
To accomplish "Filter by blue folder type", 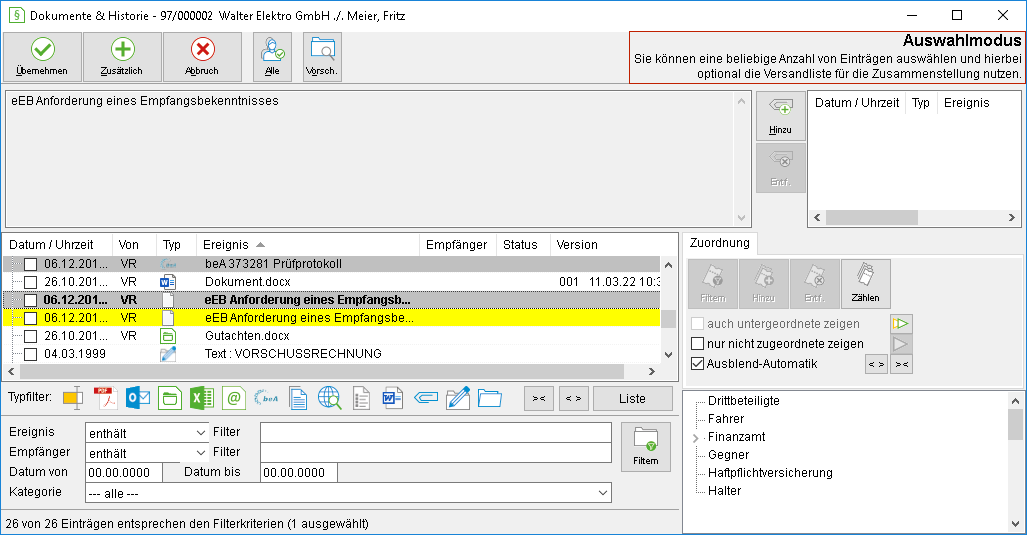I will tap(490, 398).
